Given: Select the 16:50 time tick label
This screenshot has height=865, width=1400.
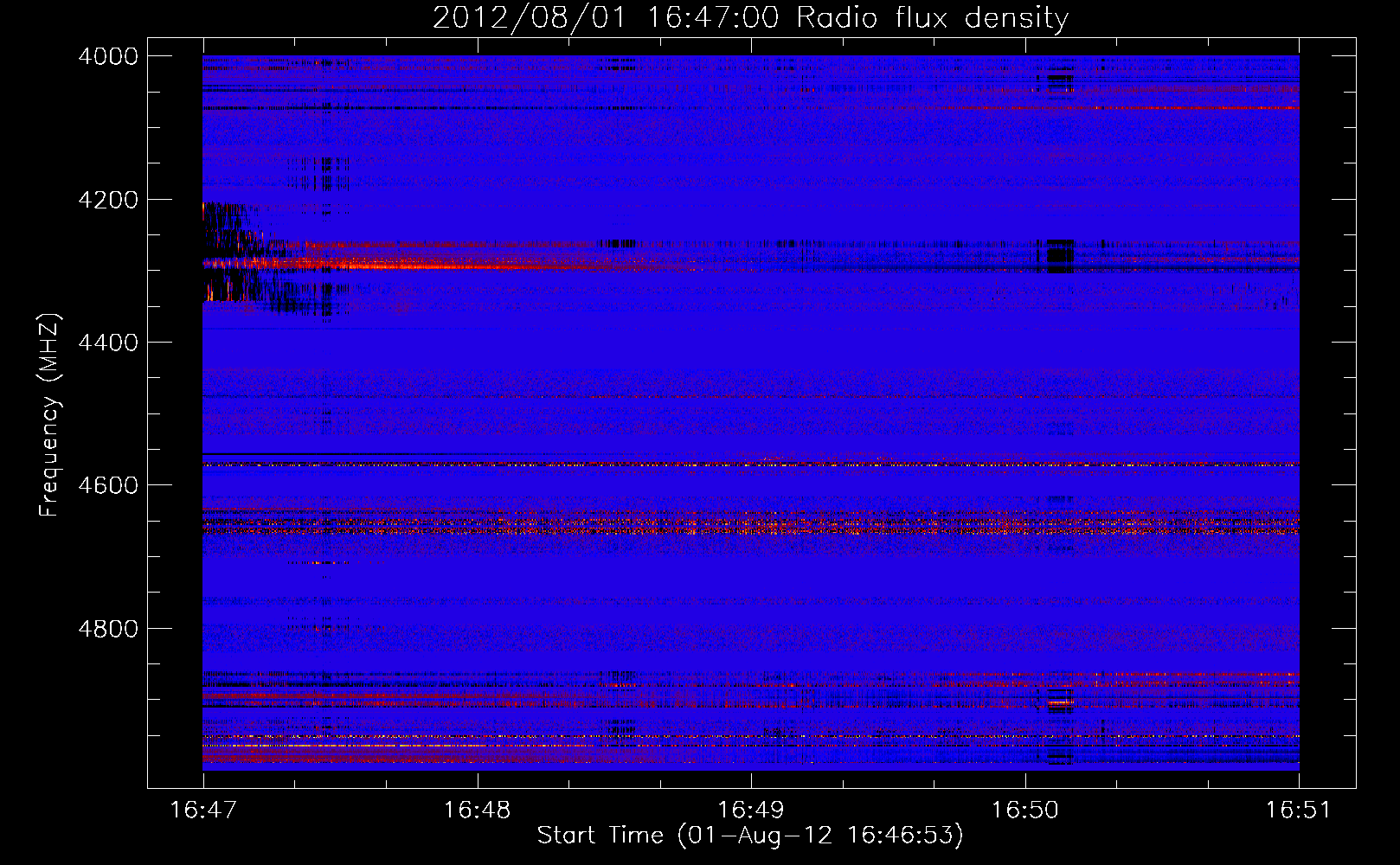Looking at the screenshot, I should pos(1024,811).
